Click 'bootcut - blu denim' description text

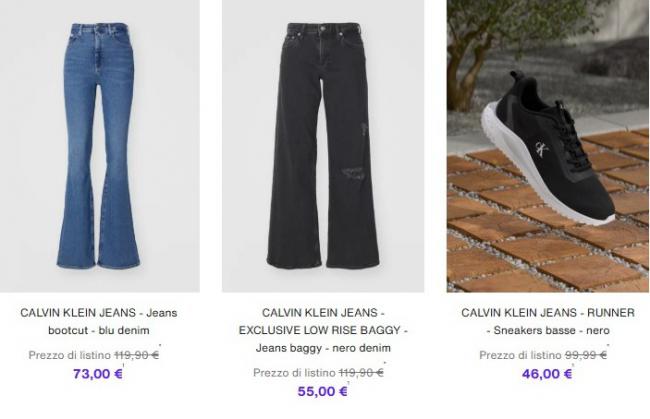point(99,330)
